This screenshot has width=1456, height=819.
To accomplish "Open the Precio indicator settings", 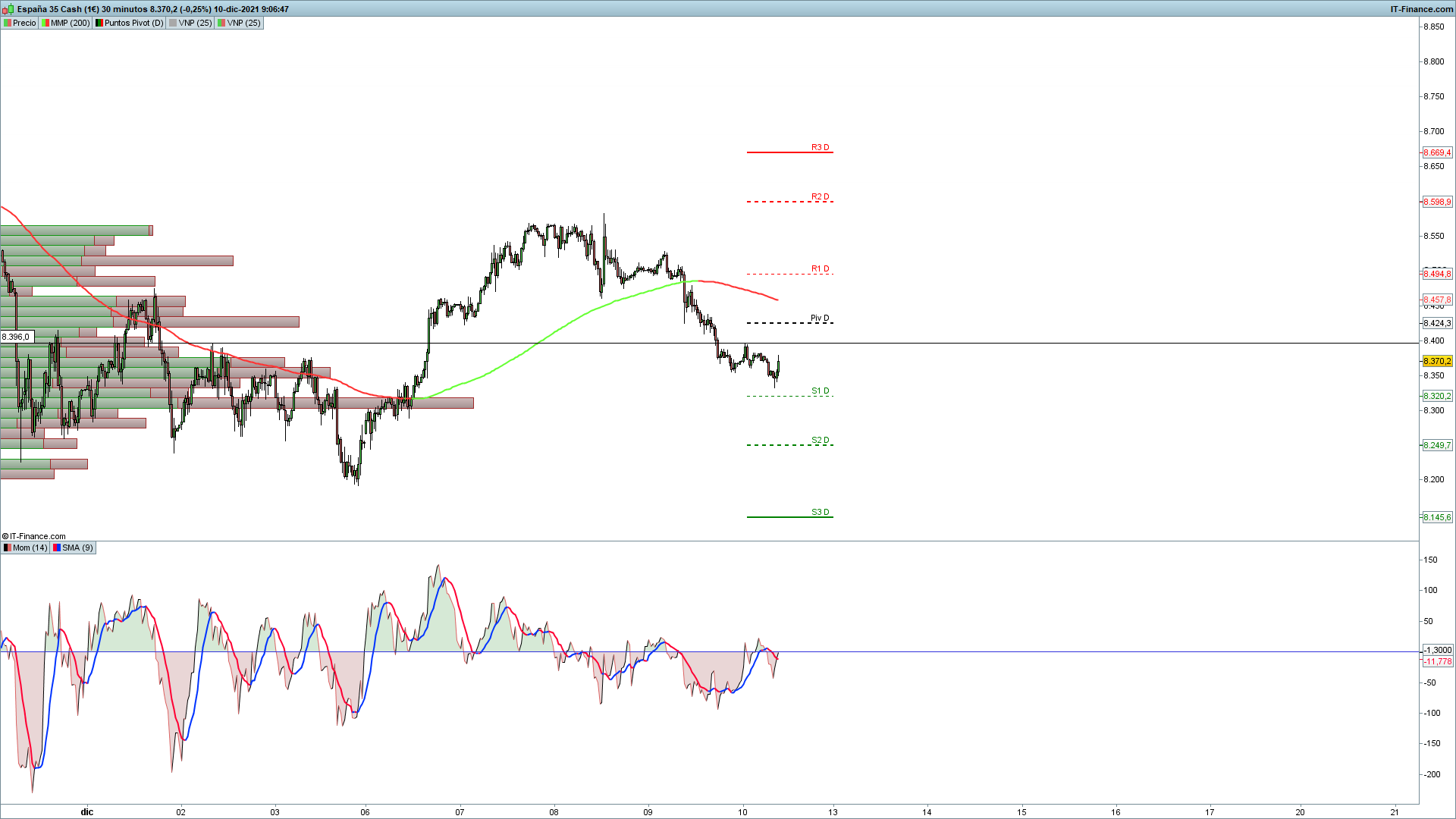I will (x=20, y=23).
